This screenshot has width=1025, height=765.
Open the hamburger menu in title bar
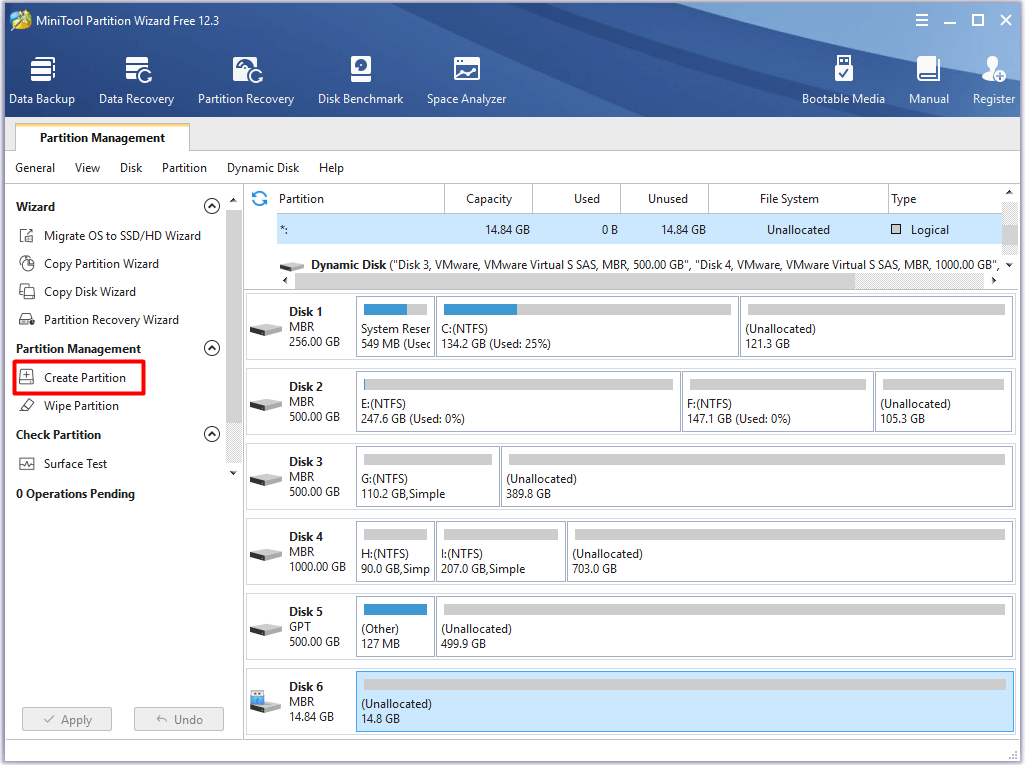[x=922, y=20]
